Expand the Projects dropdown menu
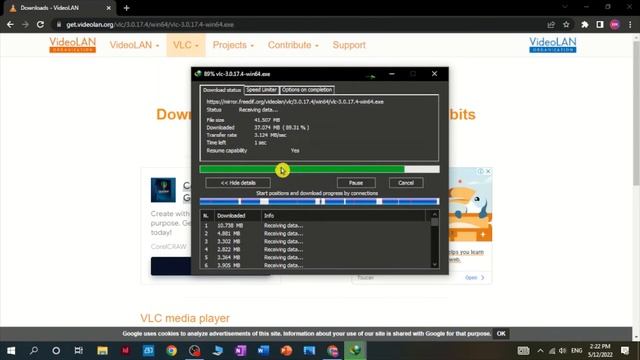This screenshot has width=640, height=360. point(233,45)
